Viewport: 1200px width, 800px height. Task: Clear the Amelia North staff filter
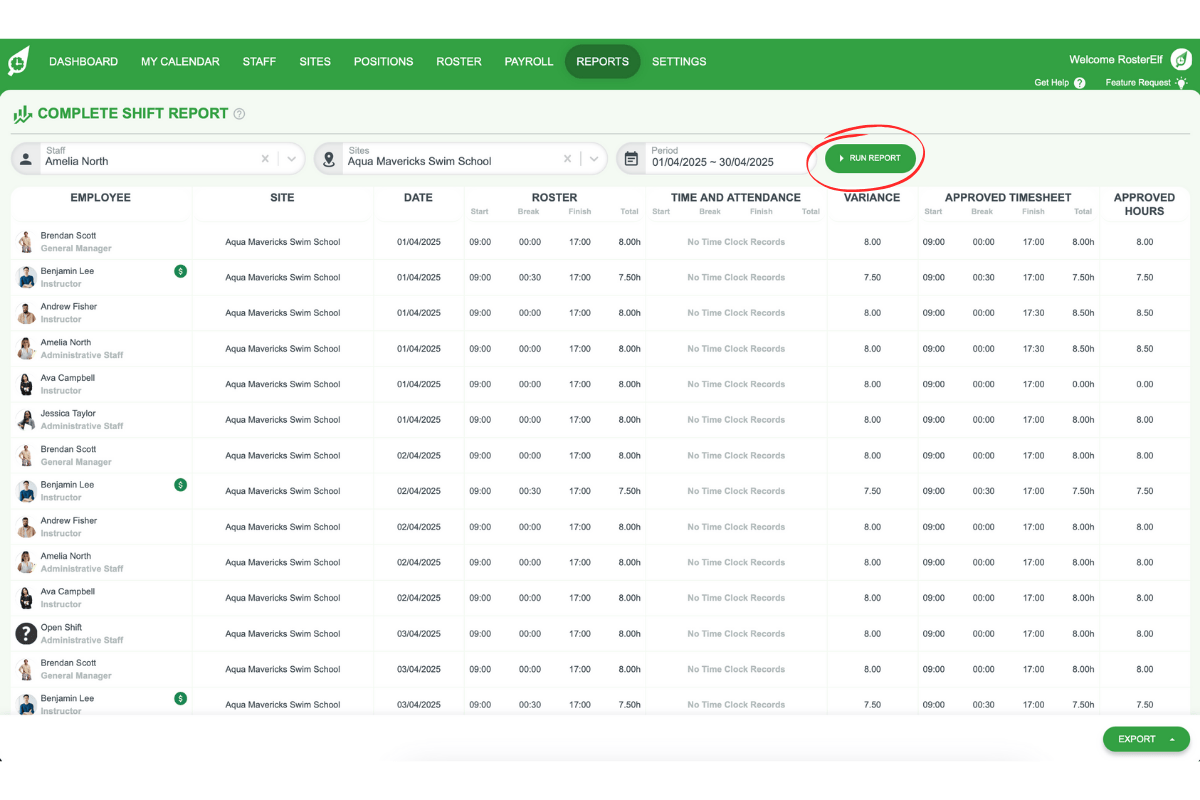tap(264, 158)
